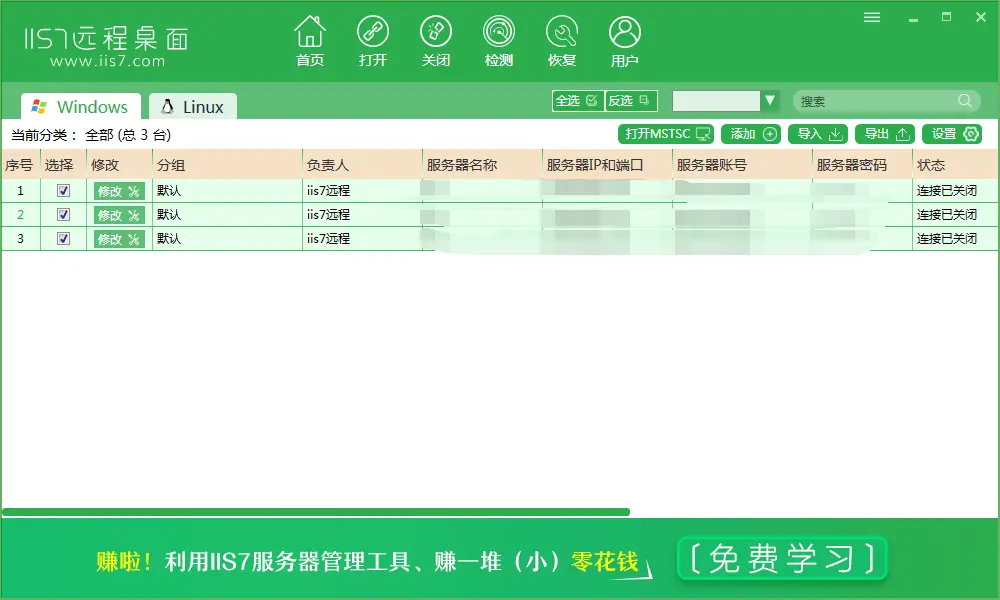Click the 当前分类 全部 label

click(x=91, y=135)
